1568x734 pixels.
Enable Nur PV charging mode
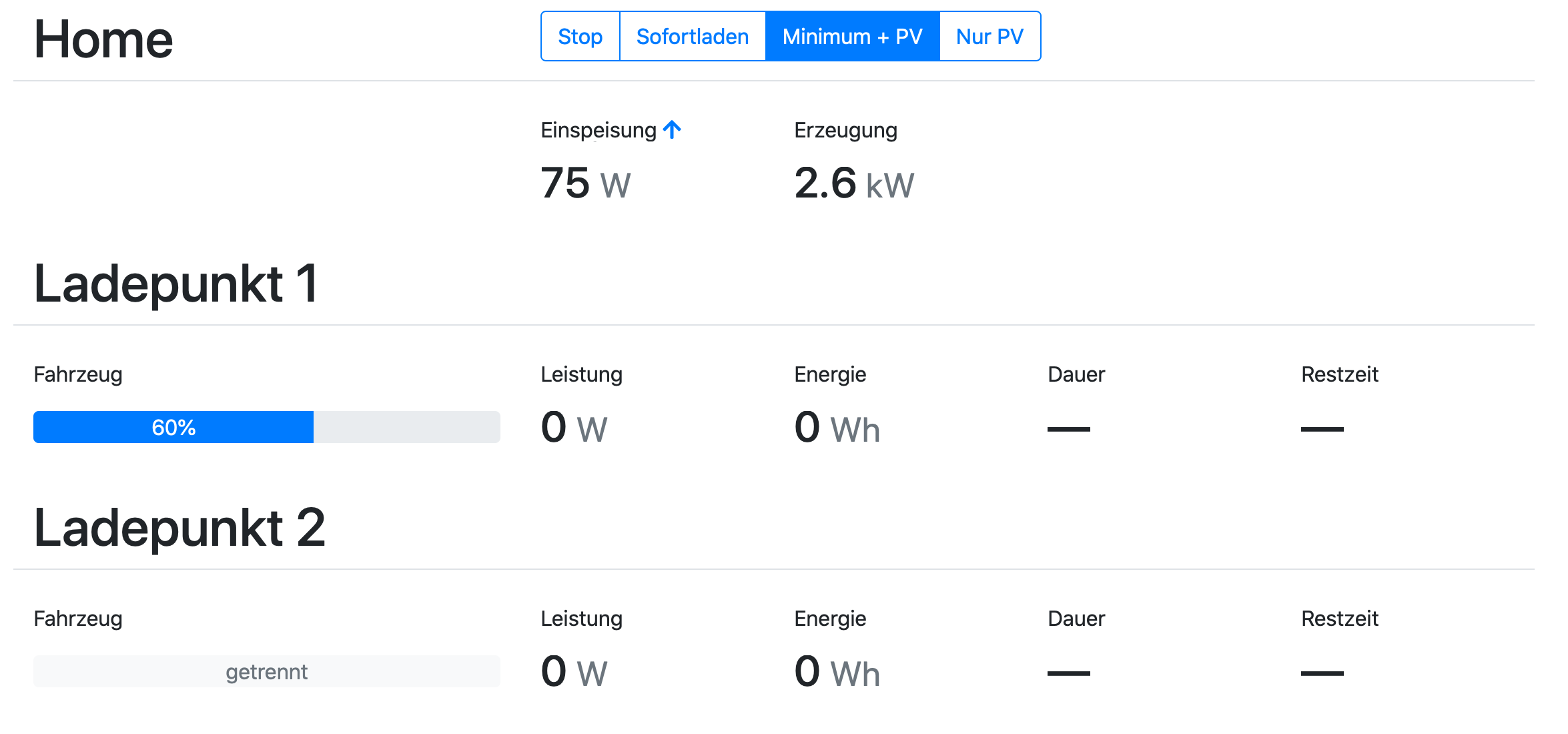pyautogui.click(x=990, y=36)
